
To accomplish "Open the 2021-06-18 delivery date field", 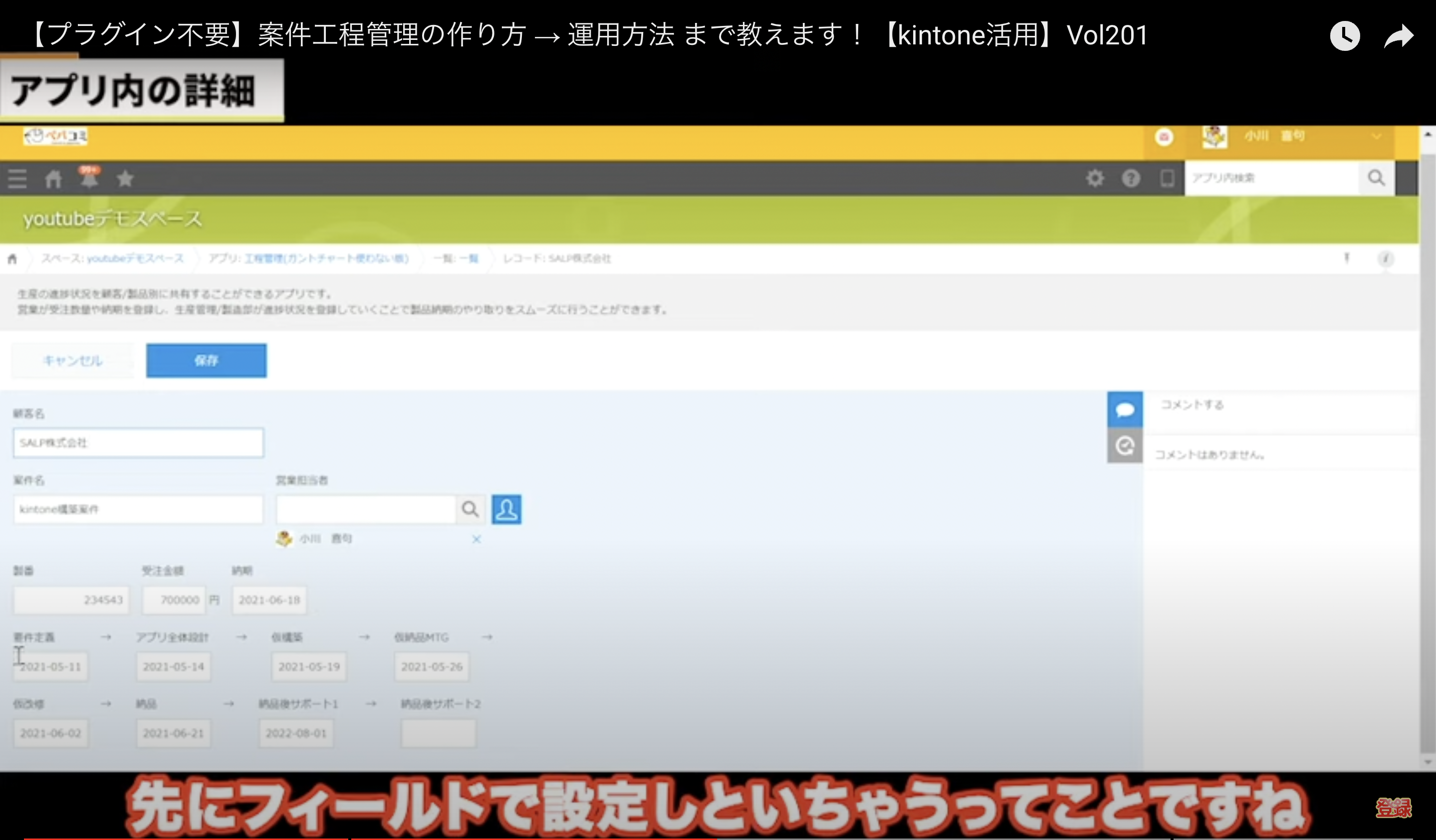I will coord(269,600).
